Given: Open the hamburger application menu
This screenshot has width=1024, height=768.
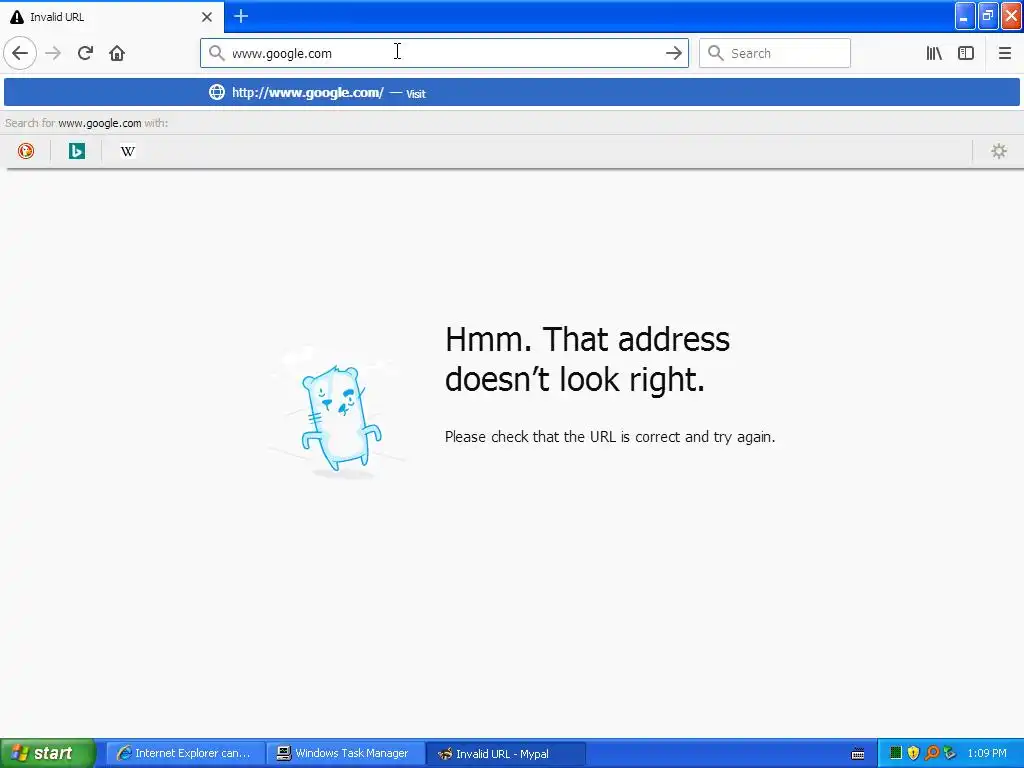Looking at the screenshot, I should (x=1004, y=54).
